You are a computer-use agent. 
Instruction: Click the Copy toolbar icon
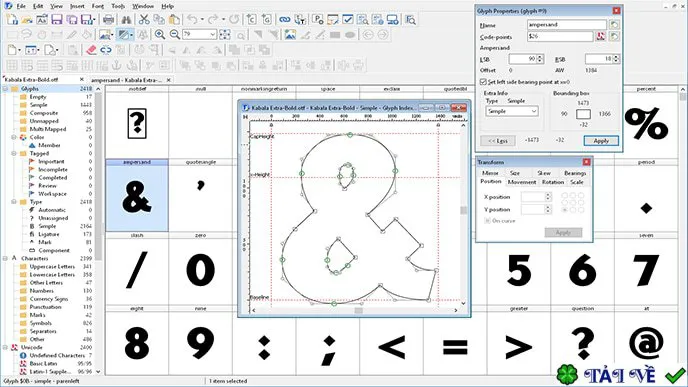[159, 20]
